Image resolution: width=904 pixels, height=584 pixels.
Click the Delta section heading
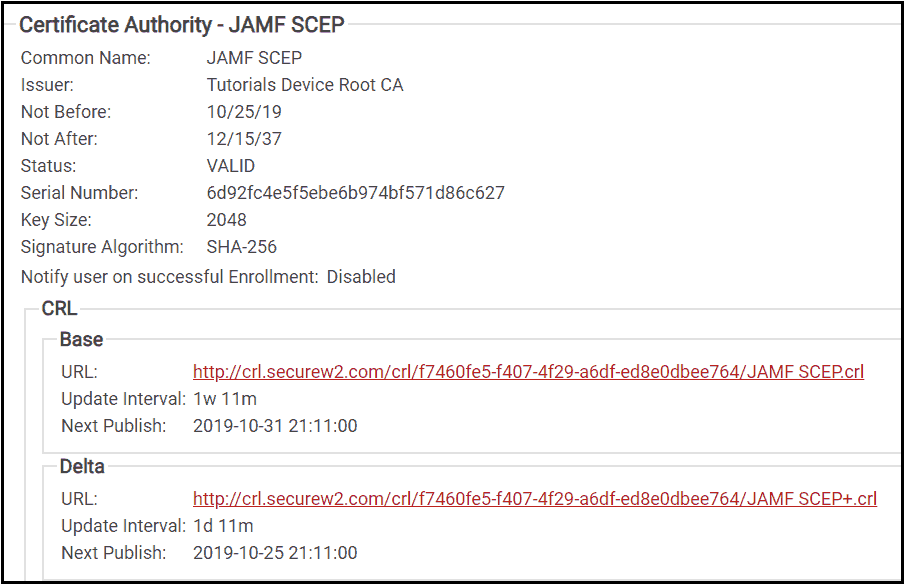82,466
